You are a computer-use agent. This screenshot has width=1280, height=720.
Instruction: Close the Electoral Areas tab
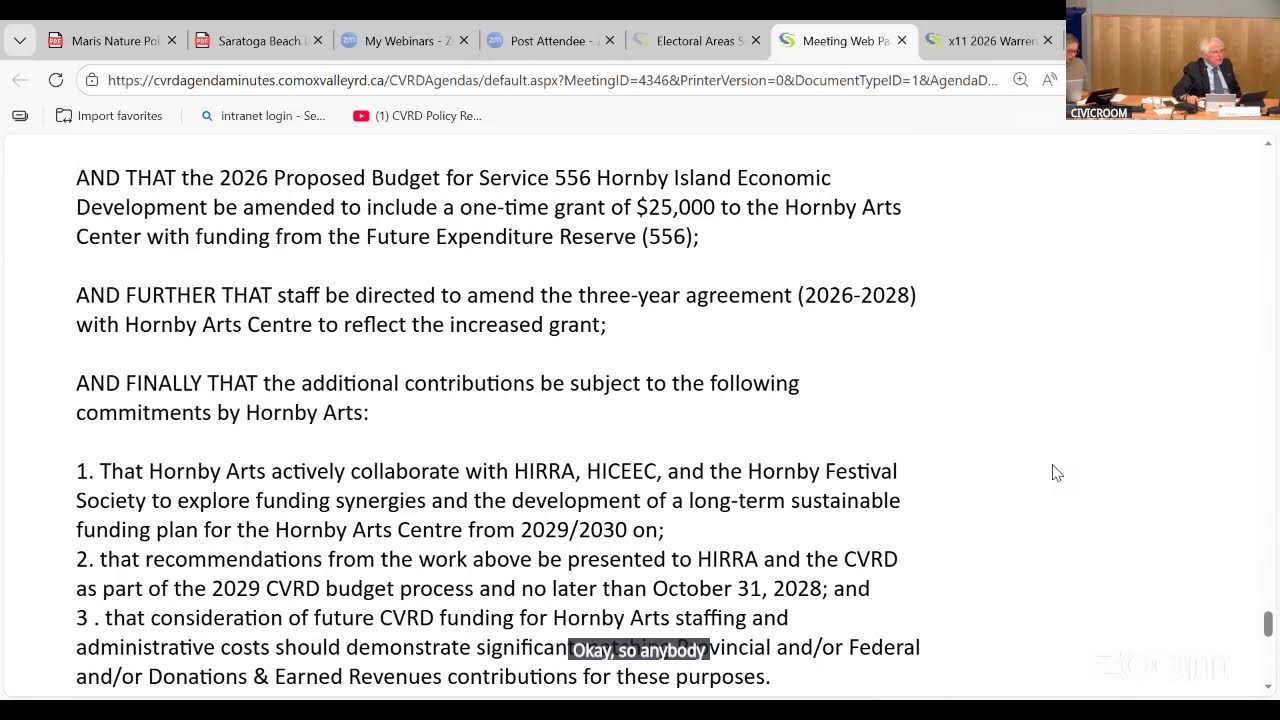pos(756,41)
